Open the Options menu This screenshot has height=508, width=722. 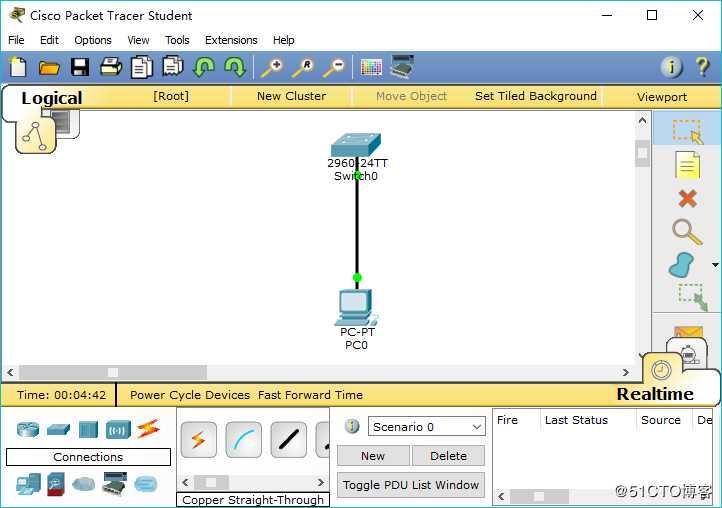(93, 40)
